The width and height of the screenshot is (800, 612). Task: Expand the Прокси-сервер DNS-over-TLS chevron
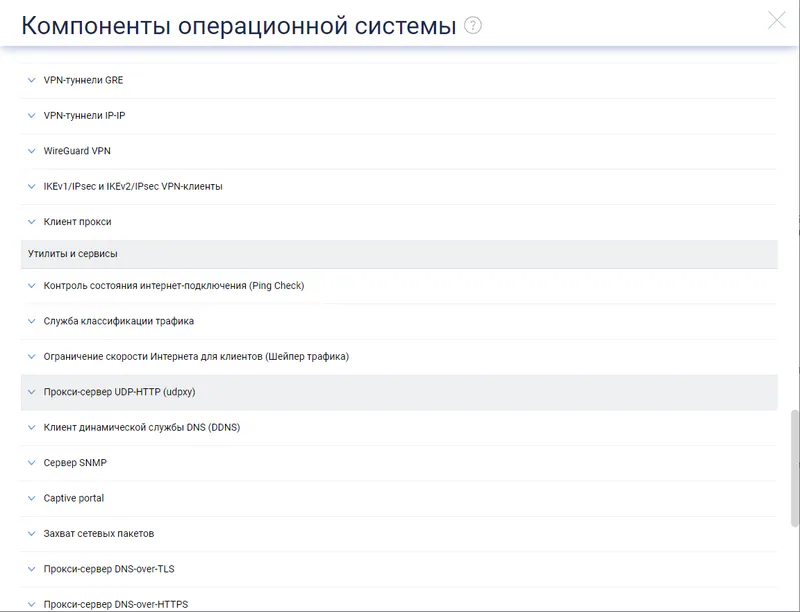[32, 569]
